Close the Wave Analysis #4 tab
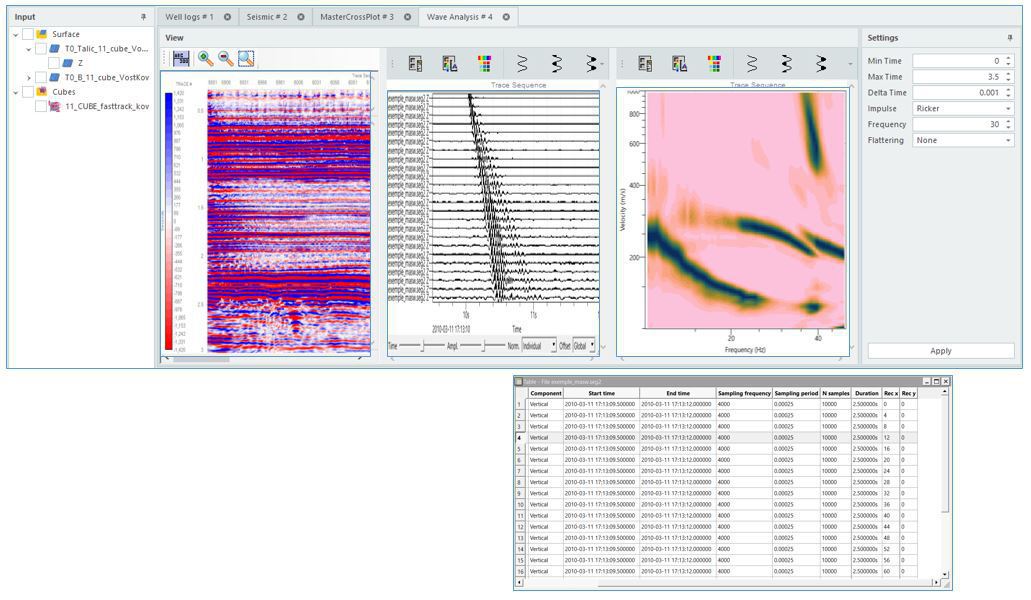This screenshot has height=600, width=1031. pyautogui.click(x=506, y=17)
